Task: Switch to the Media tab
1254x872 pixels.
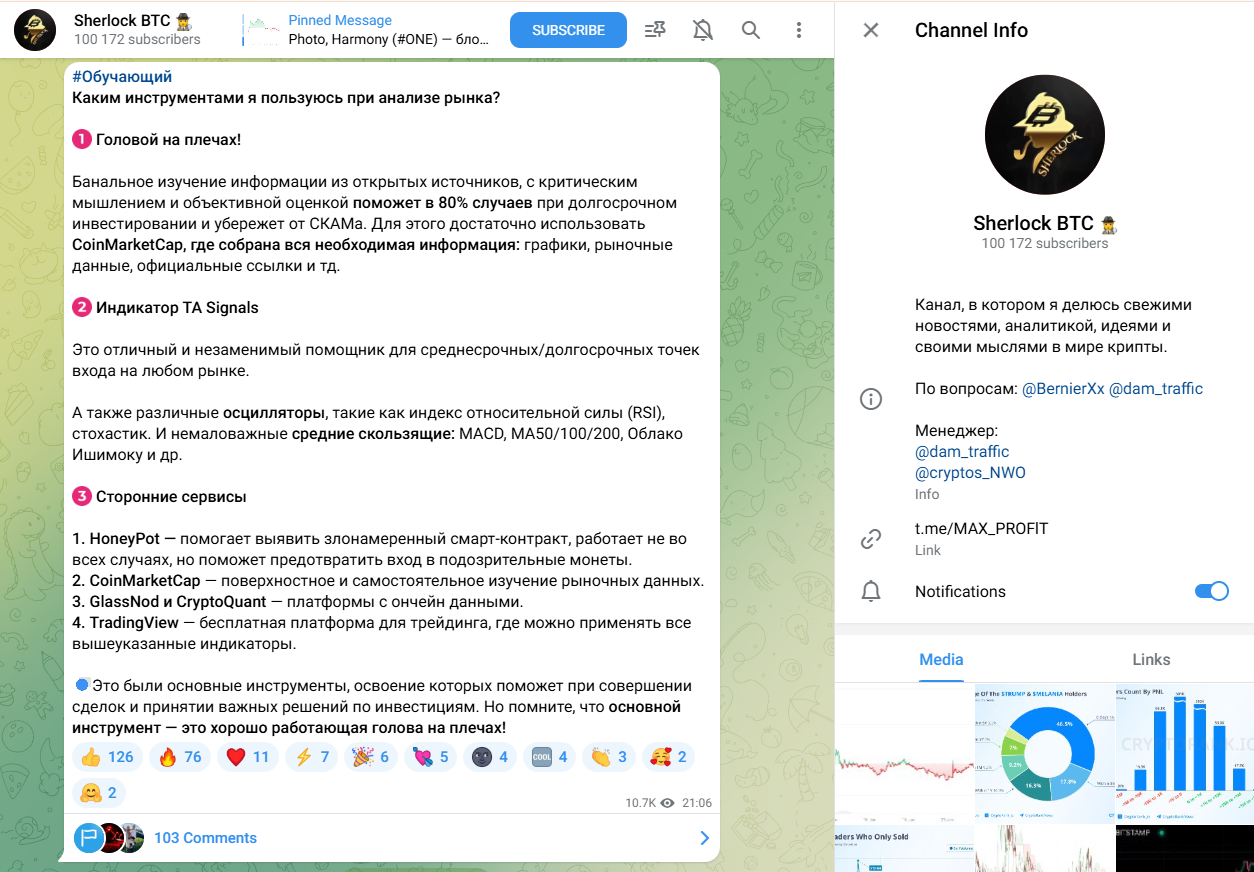Action: (x=941, y=660)
